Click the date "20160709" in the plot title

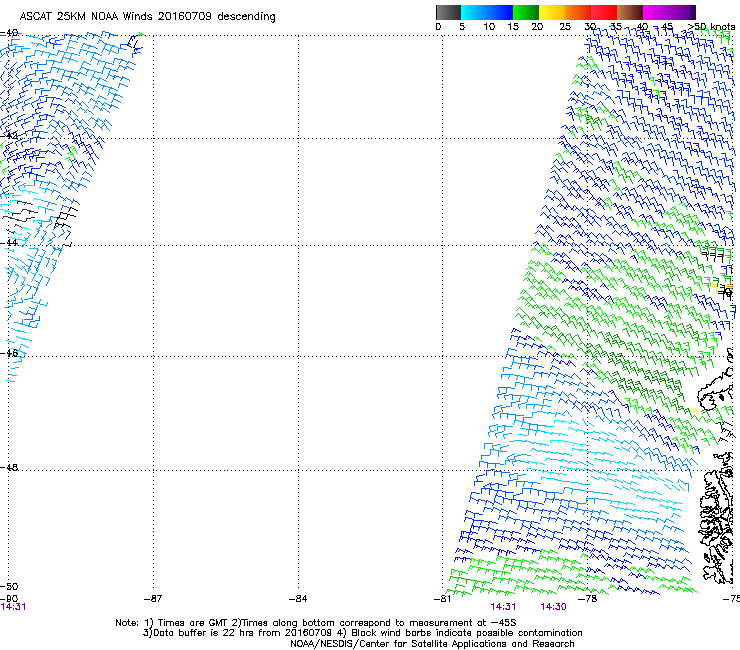[185, 16]
